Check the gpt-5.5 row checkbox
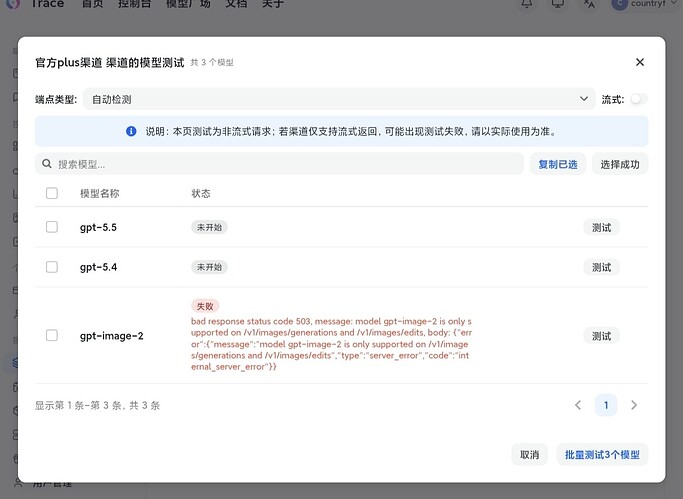This screenshot has width=683, height=499. (52, 227)
